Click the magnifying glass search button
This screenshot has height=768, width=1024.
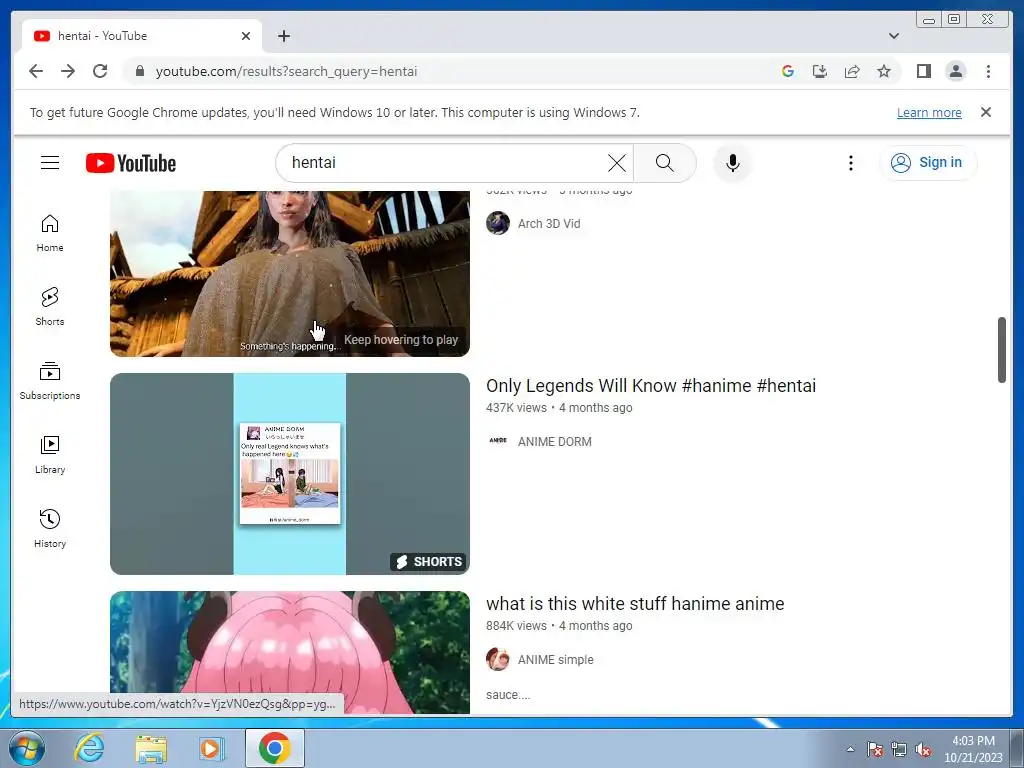[x=664, y=163]
